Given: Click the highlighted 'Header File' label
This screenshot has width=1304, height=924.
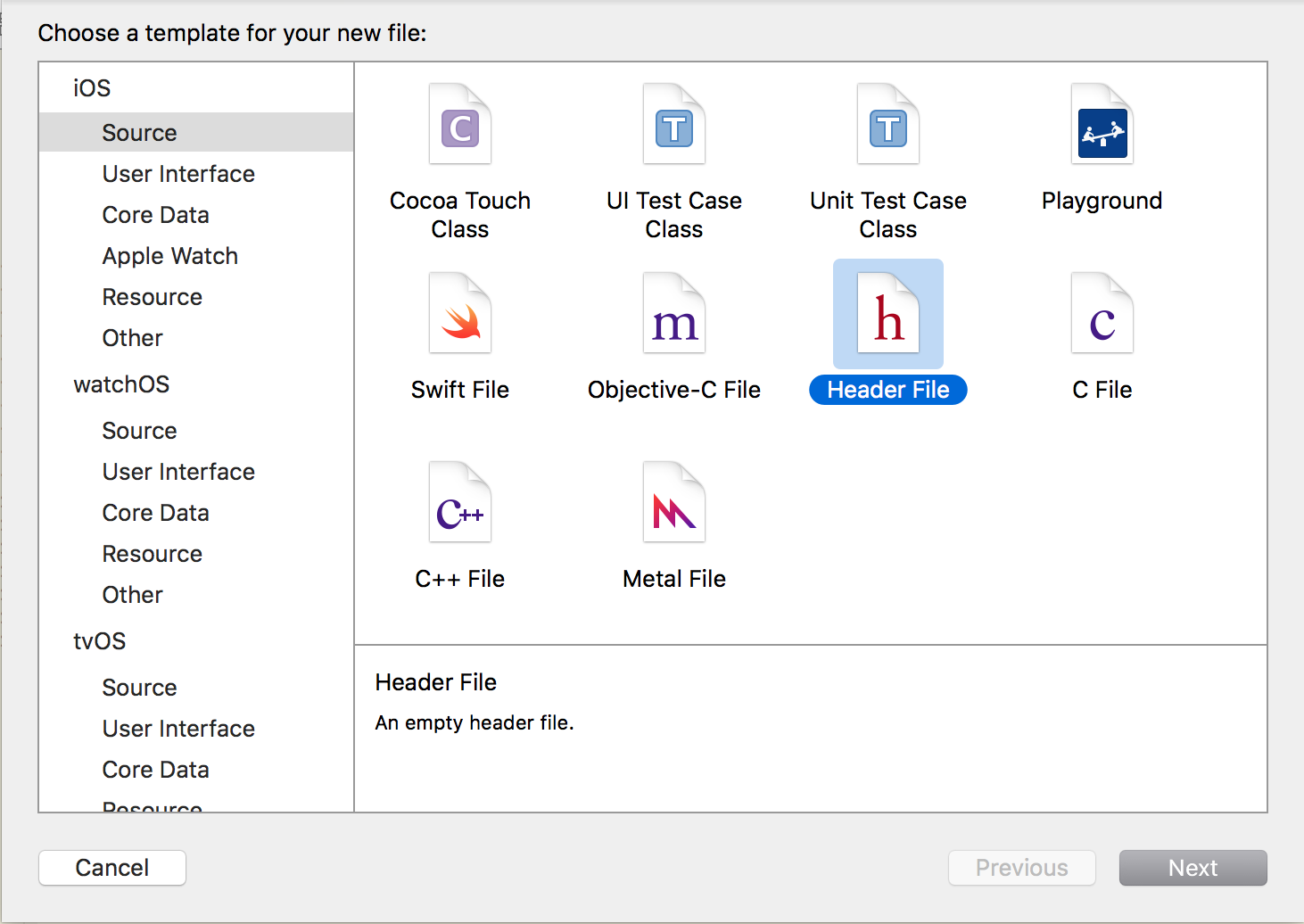Looking at the screenshot, I should tap(888, 390).
